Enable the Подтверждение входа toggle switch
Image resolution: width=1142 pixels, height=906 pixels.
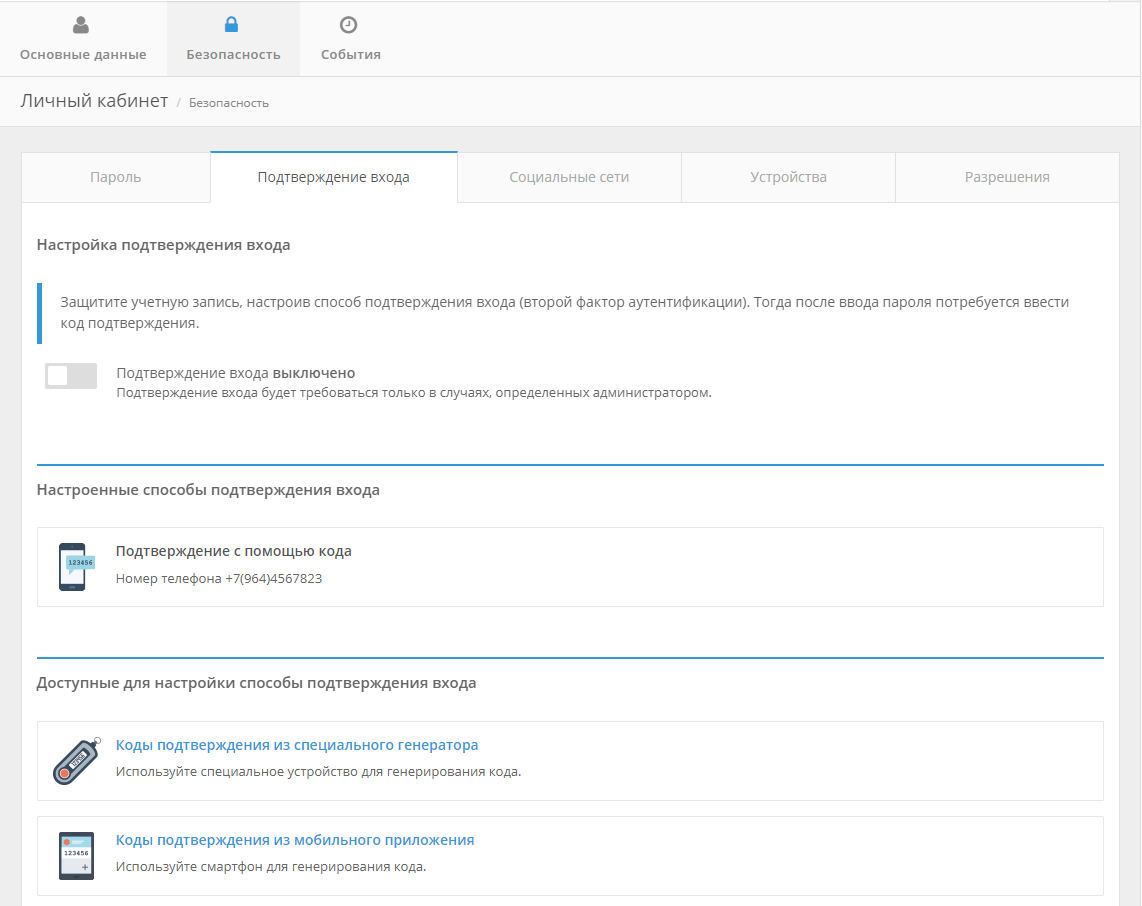tap(71, 376)
